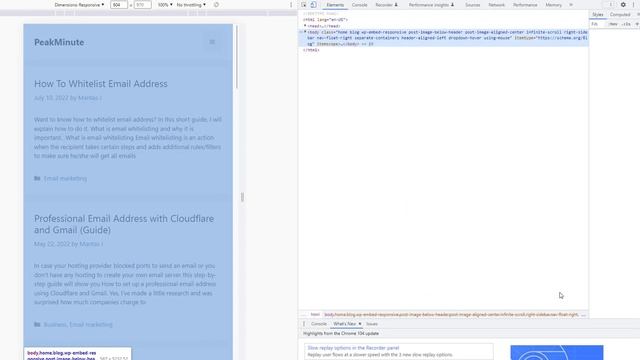
Task: Open the Performance insights tab
Action: (x=431, y=5)
